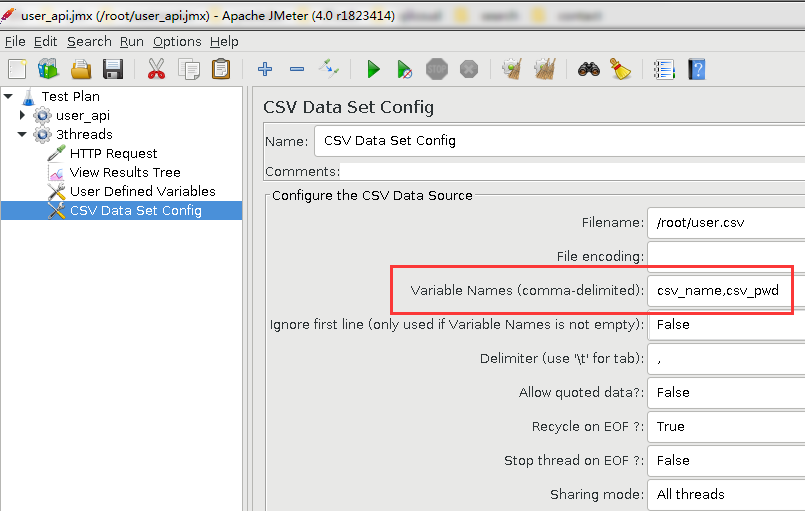This screenshot has height=511, width=805.
Task: Open the Allow quoted data dropdown
Action: click(x=726, y=392)
